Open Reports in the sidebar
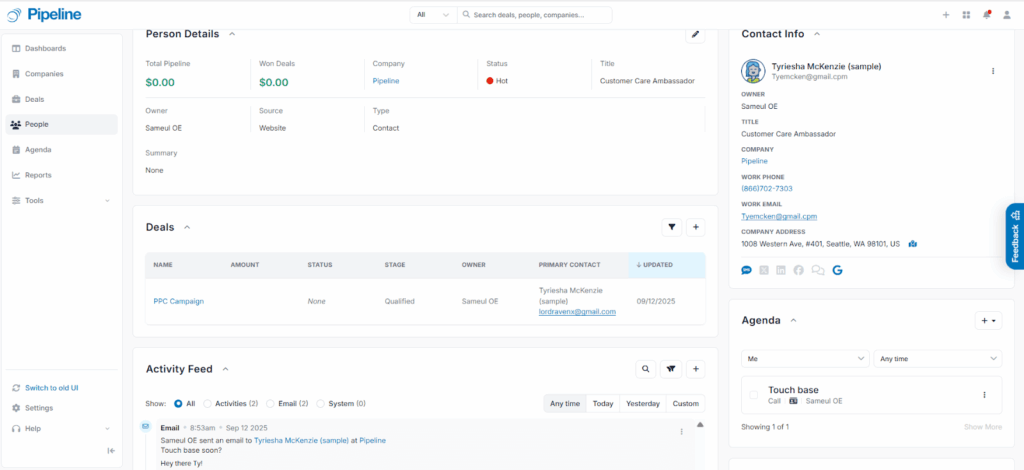Screen dimensions: 1024x470 tap(38, 175)
